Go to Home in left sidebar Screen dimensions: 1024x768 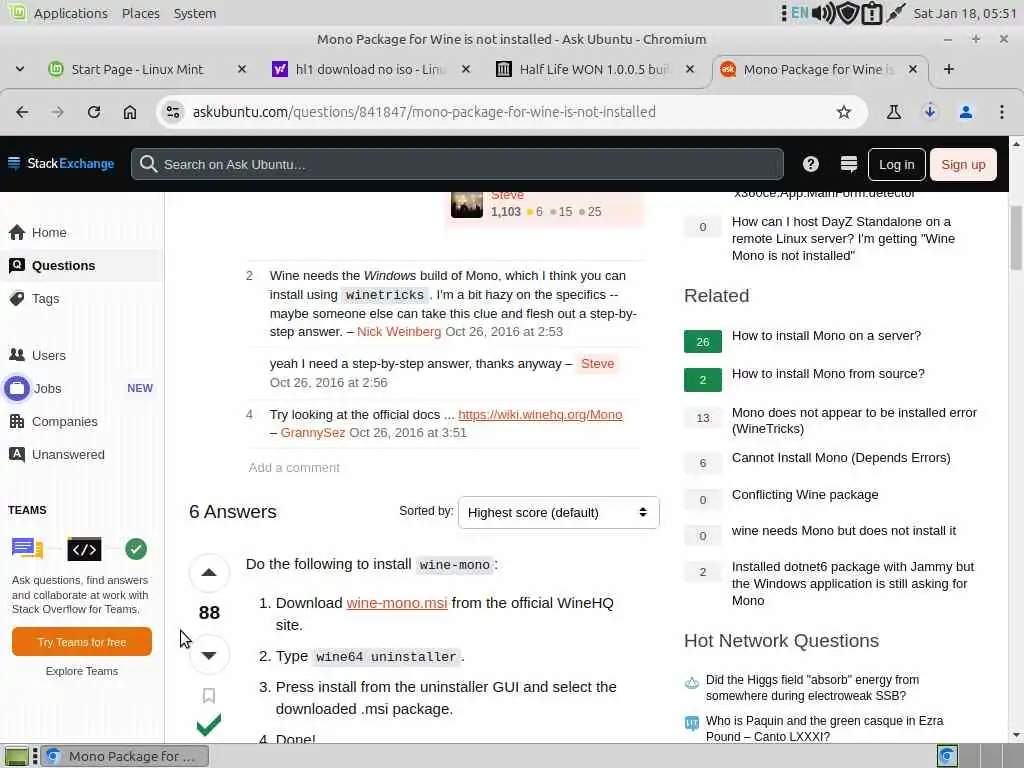click(82, 232)
